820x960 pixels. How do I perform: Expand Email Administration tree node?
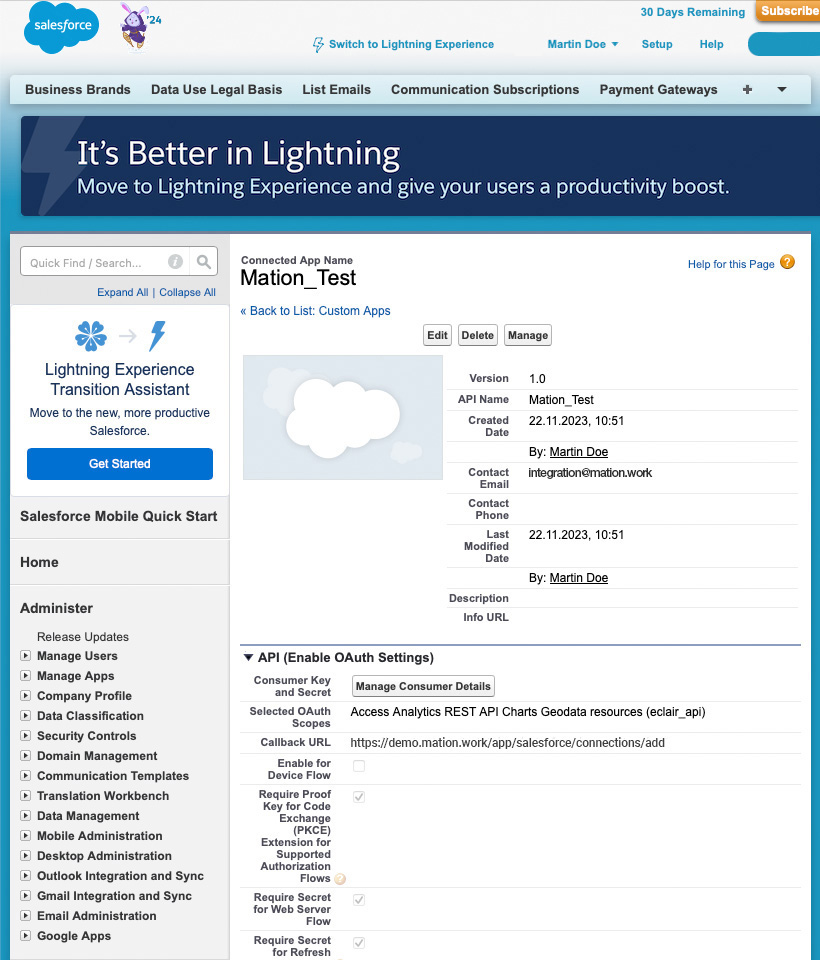pos(26,916)
